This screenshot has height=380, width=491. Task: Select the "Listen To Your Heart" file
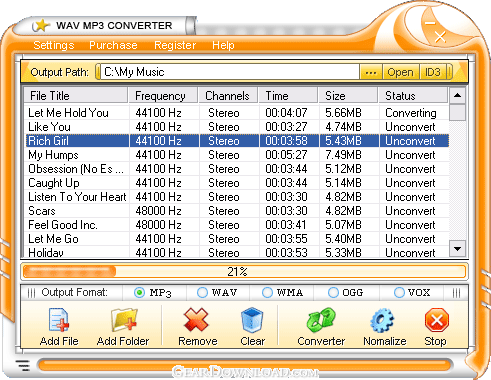(237, 197)
